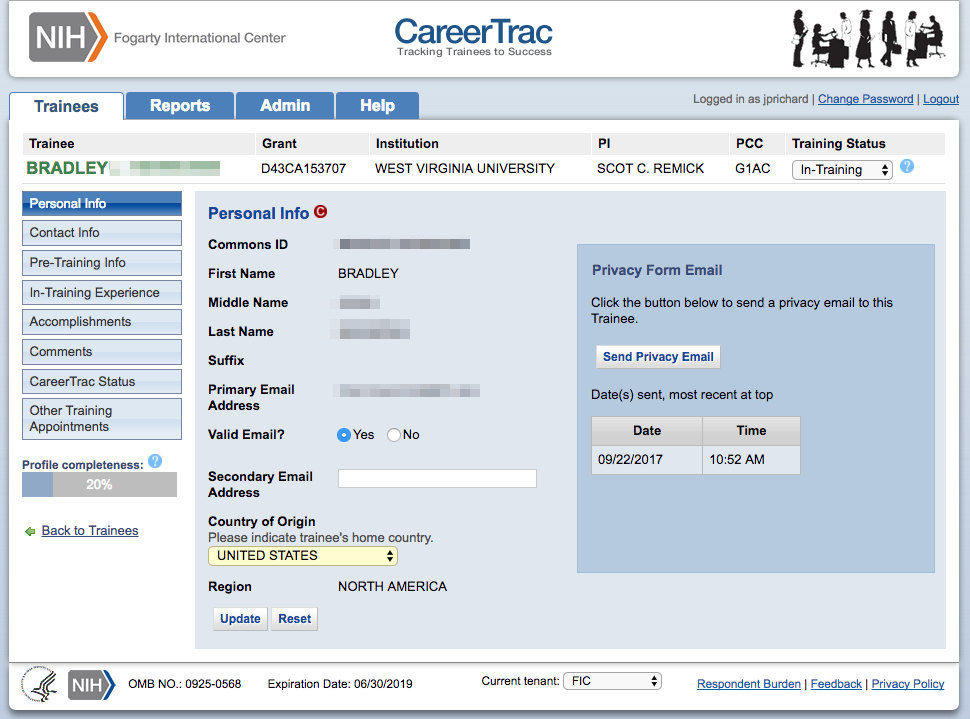Open Contact Info section
Screen dimensions: 970x719
(x=102, y=233)
